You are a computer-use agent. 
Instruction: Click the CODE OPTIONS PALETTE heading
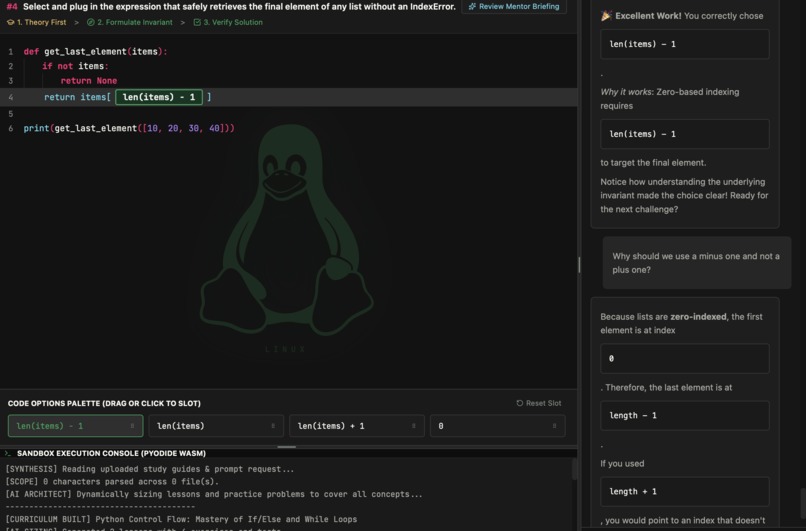click(x=104, y=403)
